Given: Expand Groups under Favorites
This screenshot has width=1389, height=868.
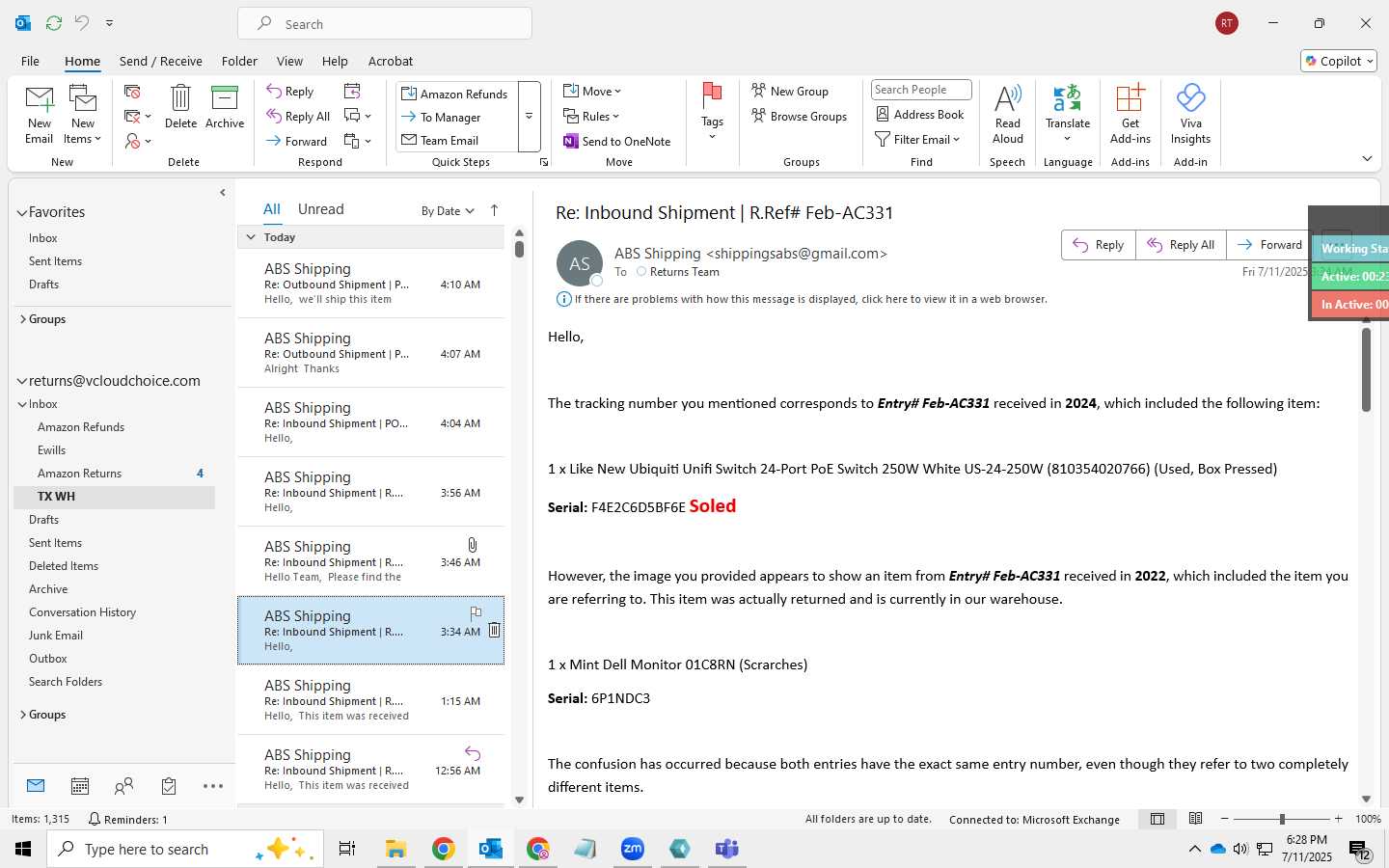Looking at the screenshot, I should [x=23, y=319].
